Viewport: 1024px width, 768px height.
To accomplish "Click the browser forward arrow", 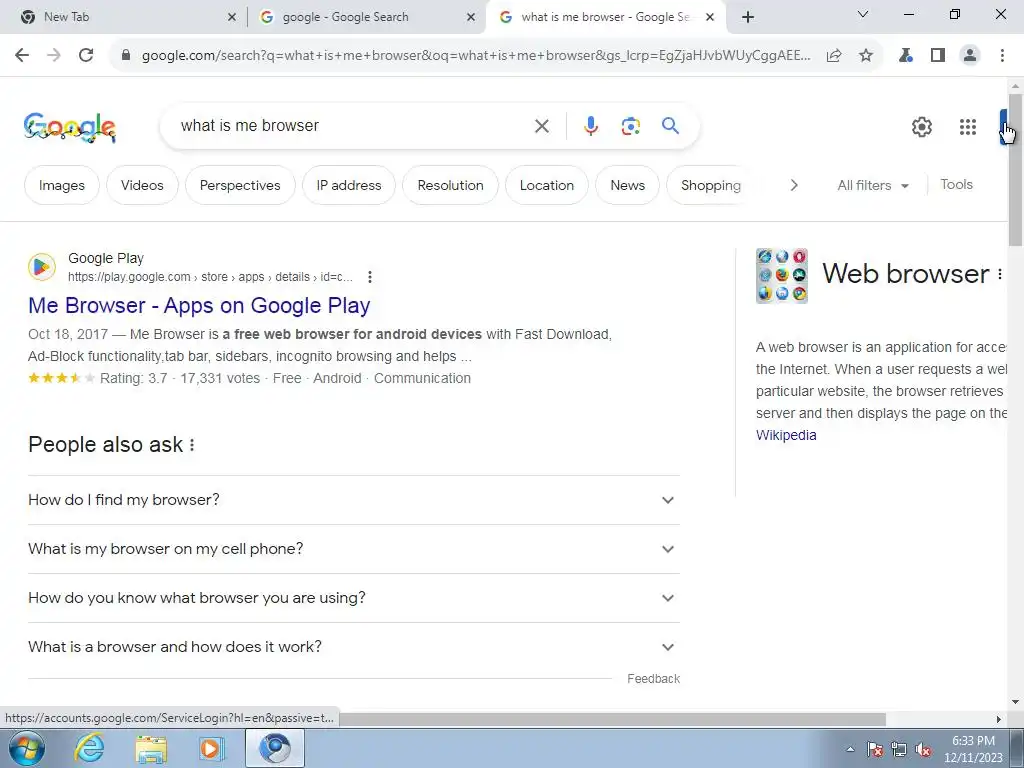I will click(54, 56).
